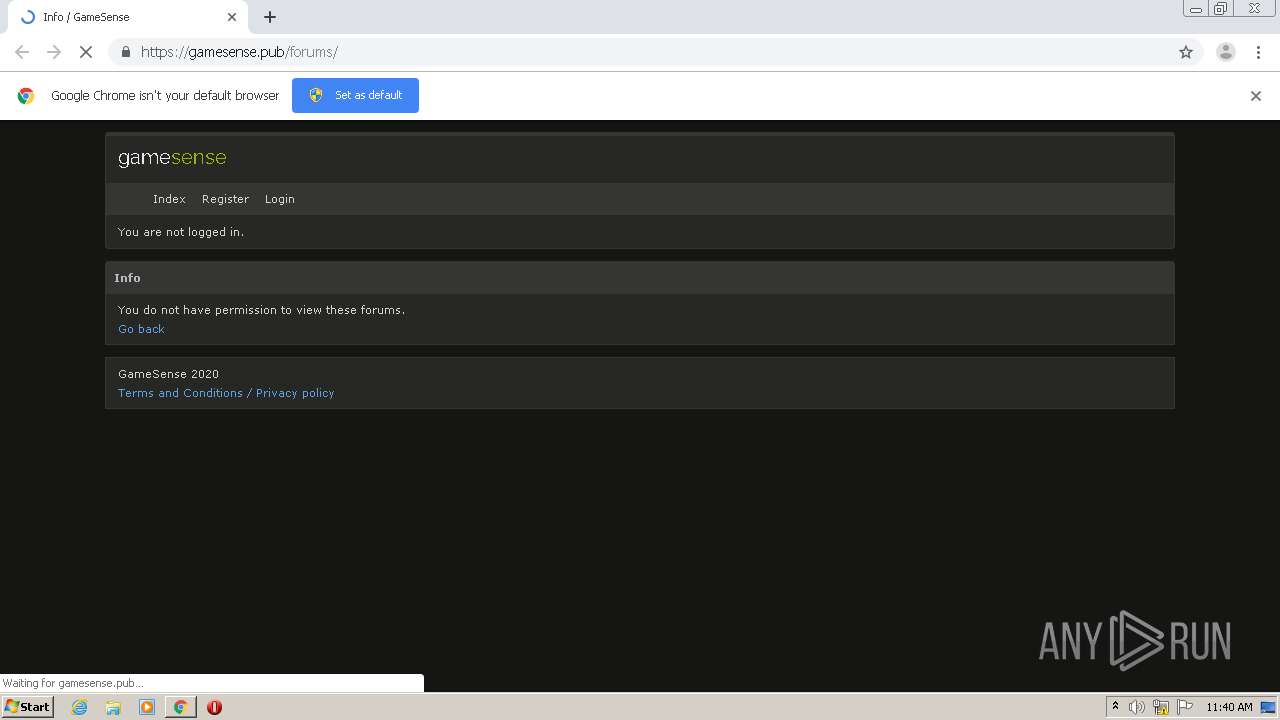This screenshot has height=720, width=1280.
Task: Launch Internet Explorer from taskbar
Action: click(x=80, y=707)
